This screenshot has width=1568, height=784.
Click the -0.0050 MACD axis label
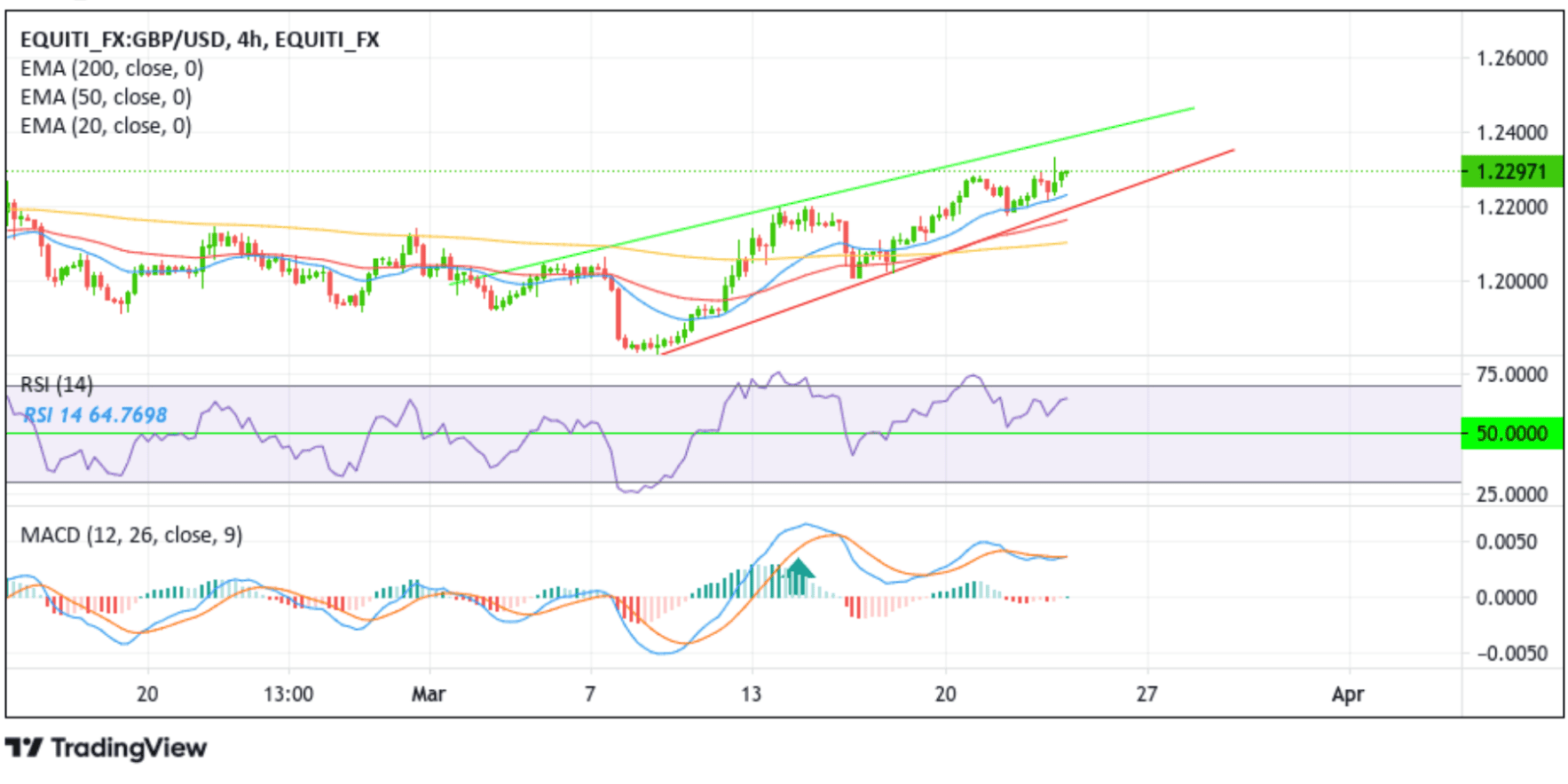1507,654
